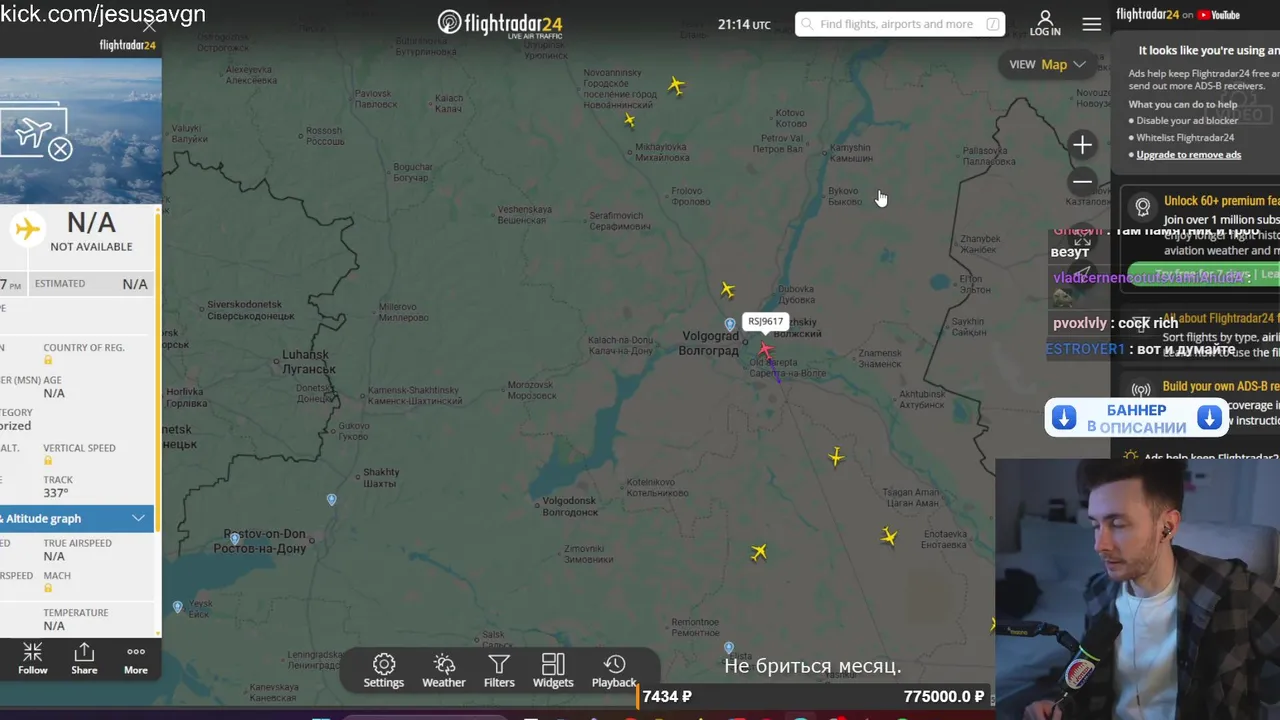Click the TRACK 337° value
The width and height of the screenshot is (1280, 720).
56,493
